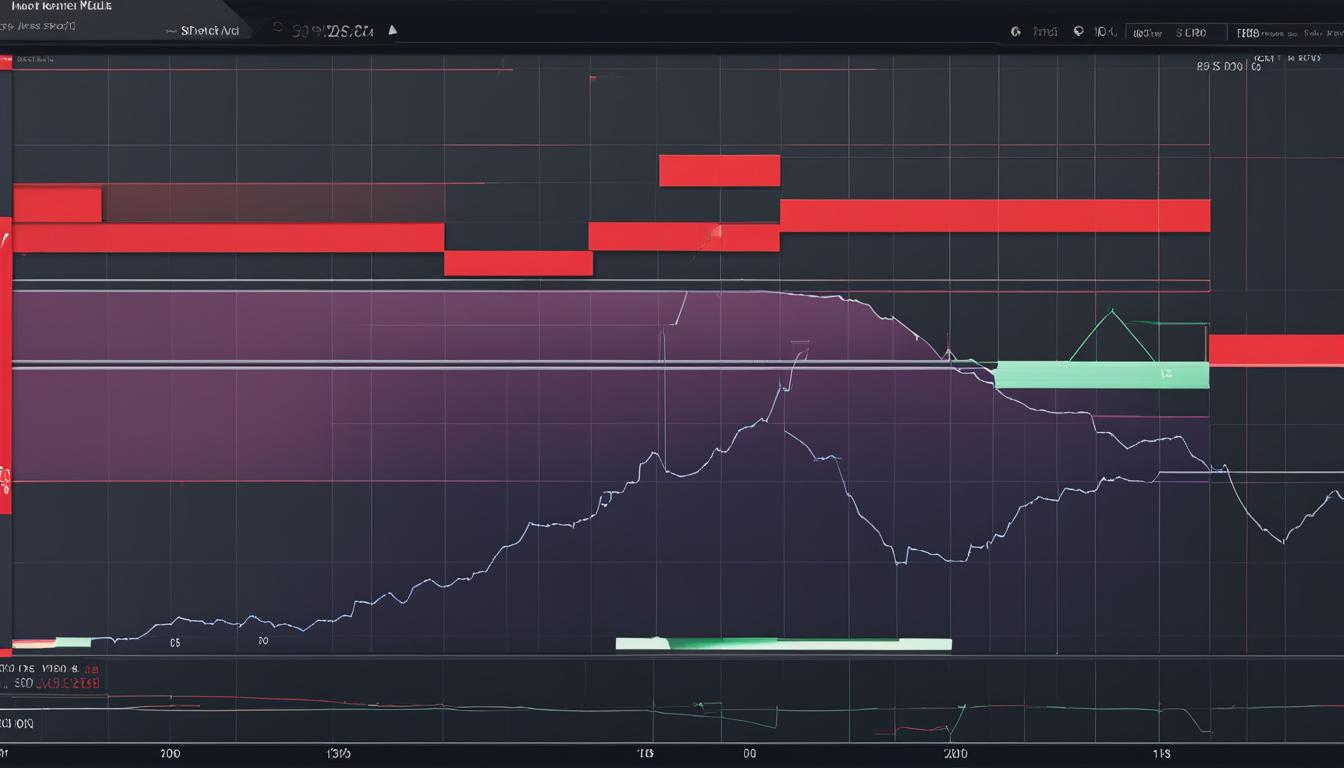Click the upward arrow indicator near the price

point(392,30)
